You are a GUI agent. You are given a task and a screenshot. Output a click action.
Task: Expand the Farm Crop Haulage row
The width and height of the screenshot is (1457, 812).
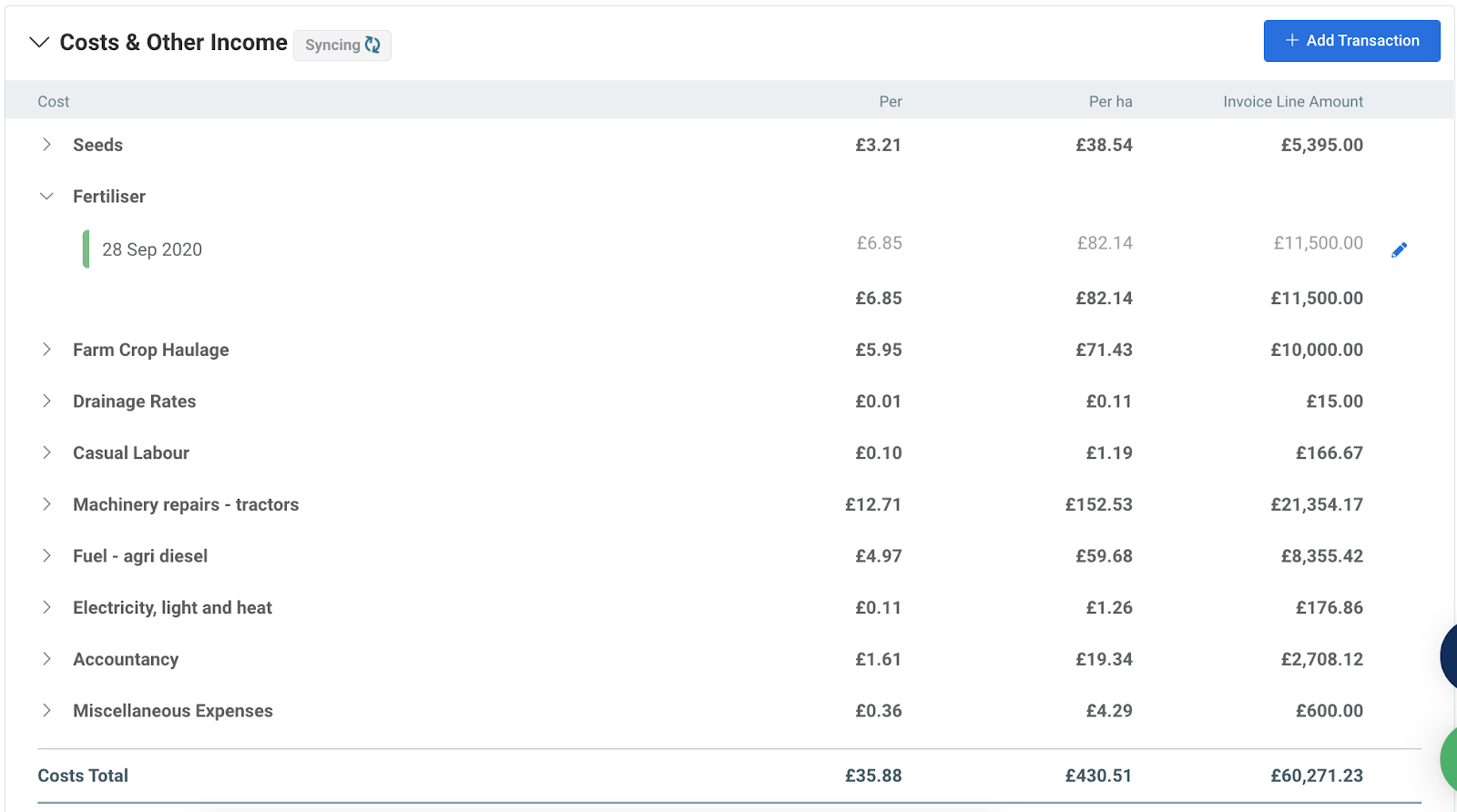(x=46, y=350)
